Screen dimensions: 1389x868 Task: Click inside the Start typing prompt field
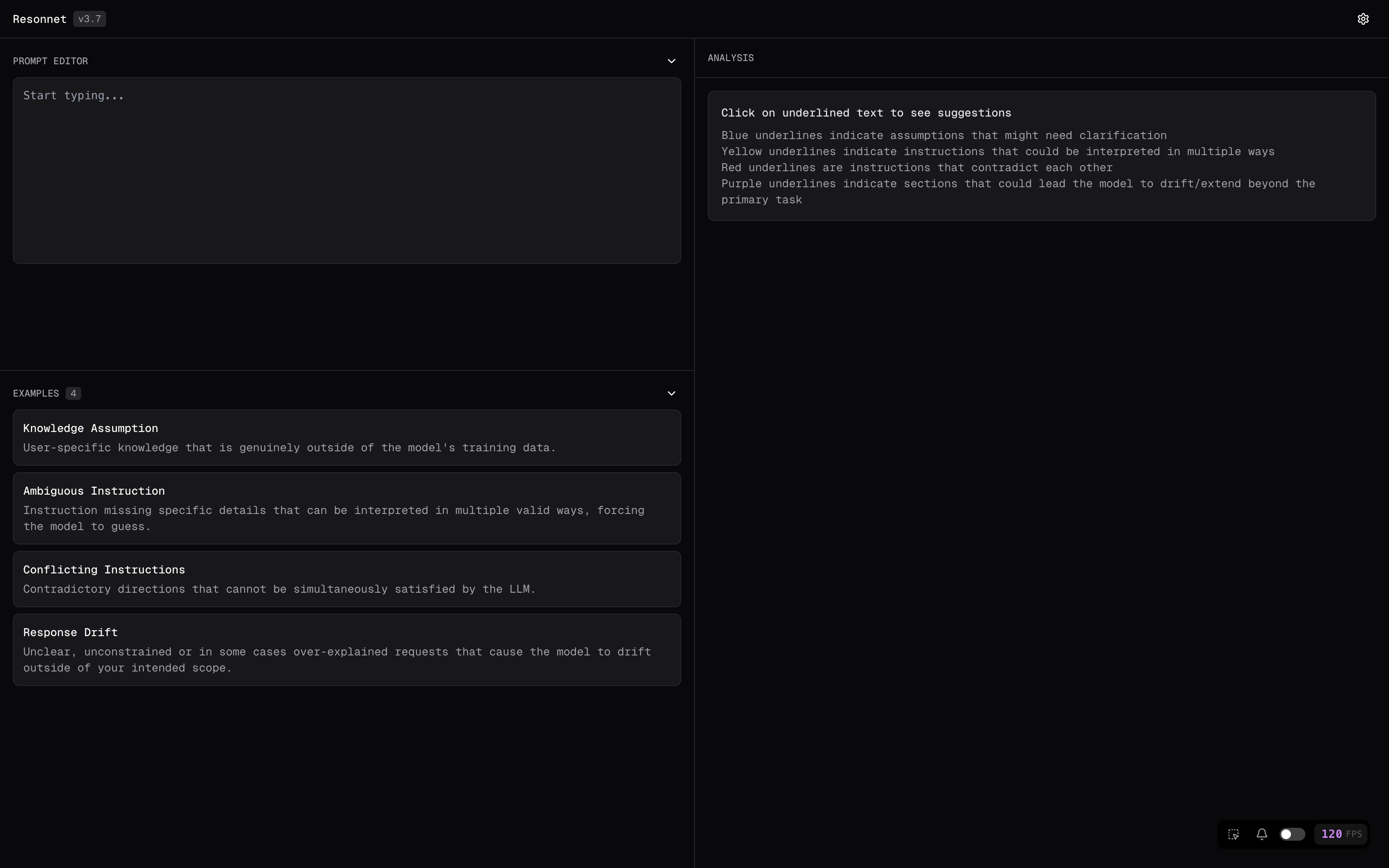[x=347, y=170]
